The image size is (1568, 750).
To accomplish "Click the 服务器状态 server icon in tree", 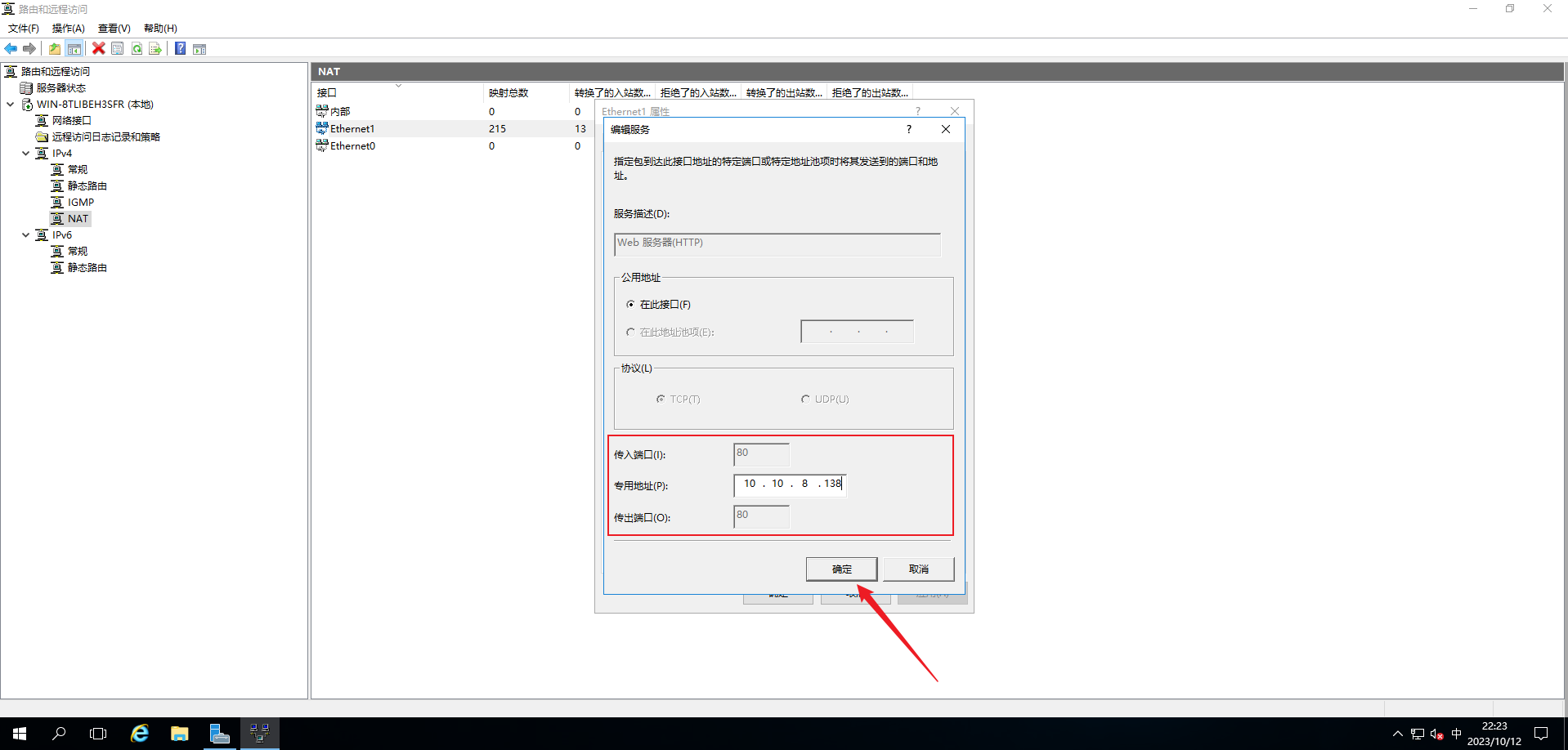I will point(26,88).
